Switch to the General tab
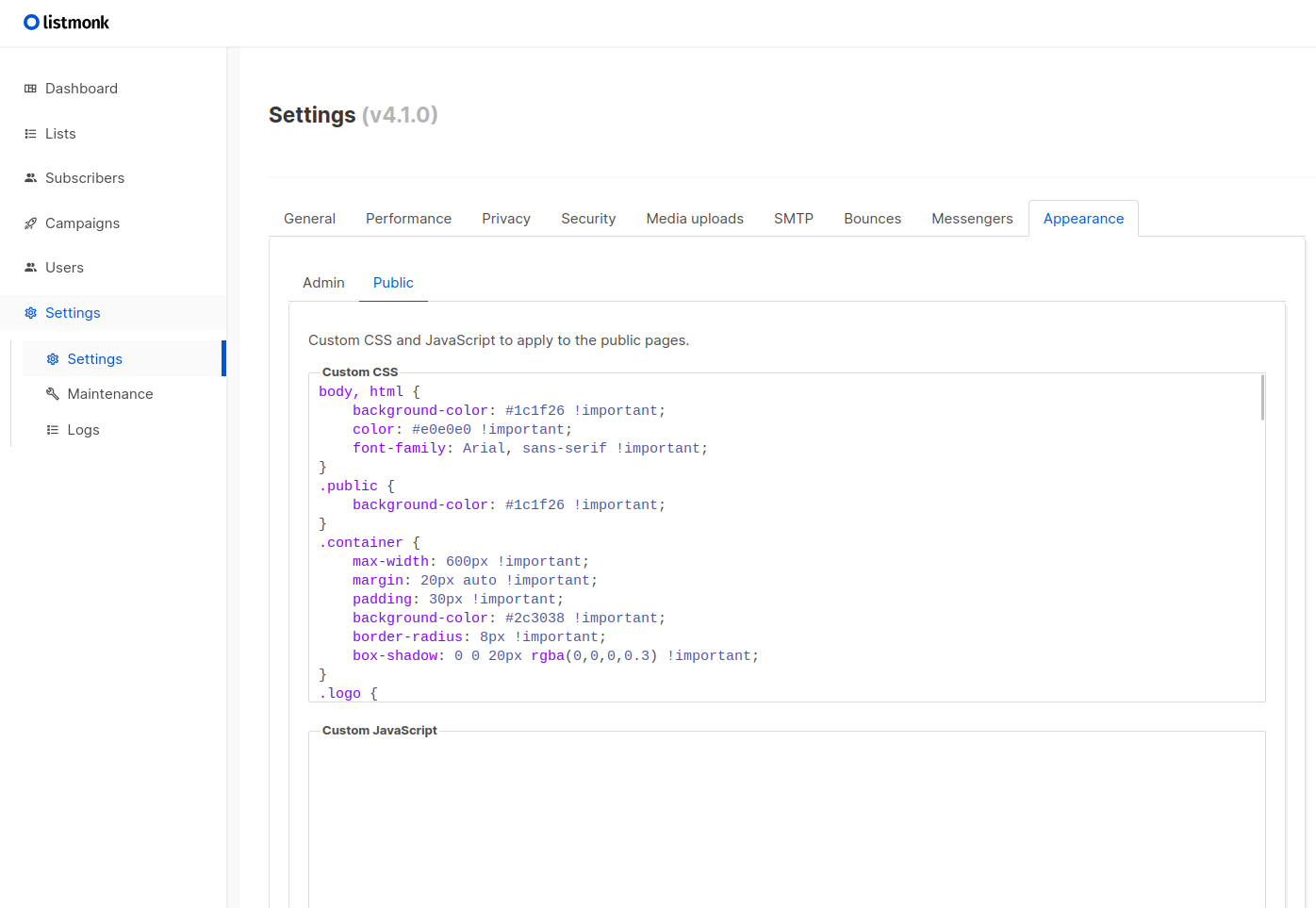 point(309,219)
